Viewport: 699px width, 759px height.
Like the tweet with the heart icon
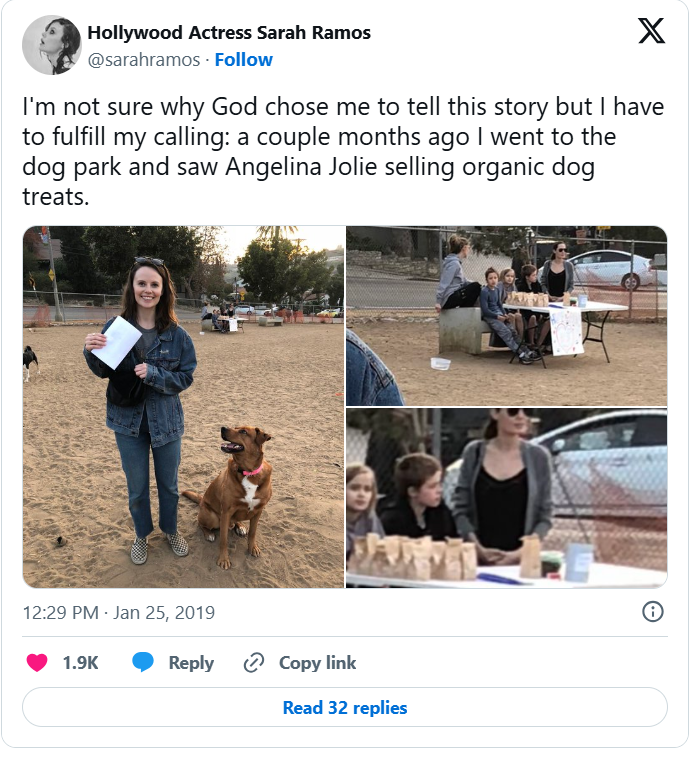click(x=37, y=662)
